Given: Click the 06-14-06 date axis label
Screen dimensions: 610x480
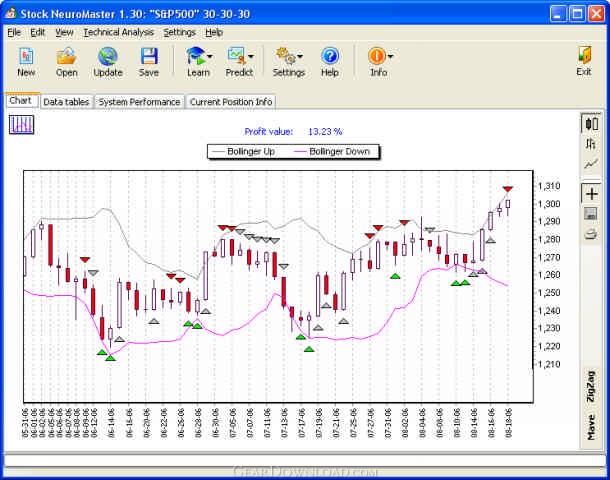Looking at the screenshot, I should click(x=112, y=423).
